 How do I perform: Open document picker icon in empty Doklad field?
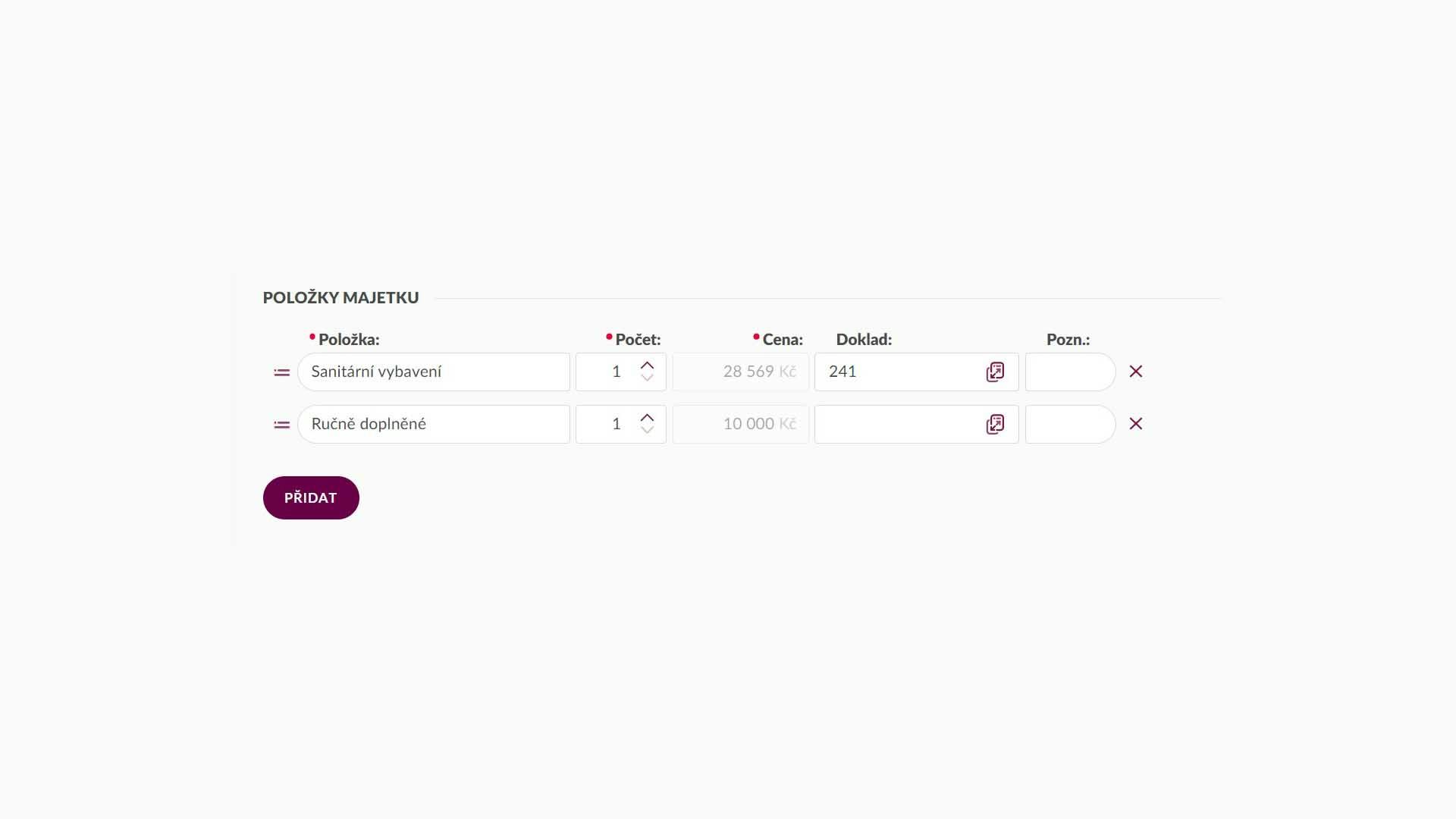995,424
